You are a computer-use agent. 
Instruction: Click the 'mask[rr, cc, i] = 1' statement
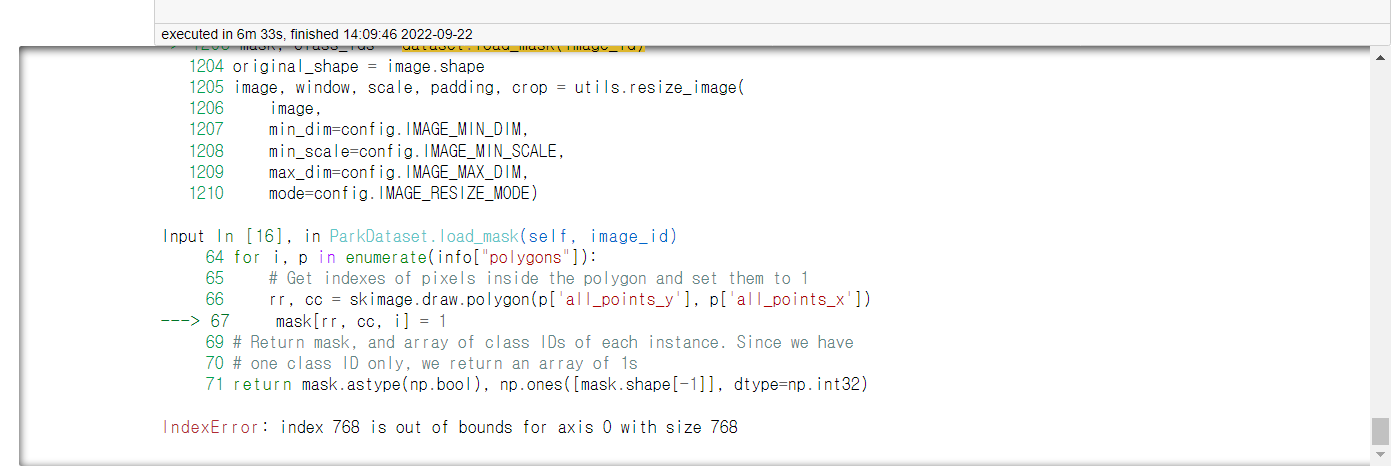tap(361, 321)
